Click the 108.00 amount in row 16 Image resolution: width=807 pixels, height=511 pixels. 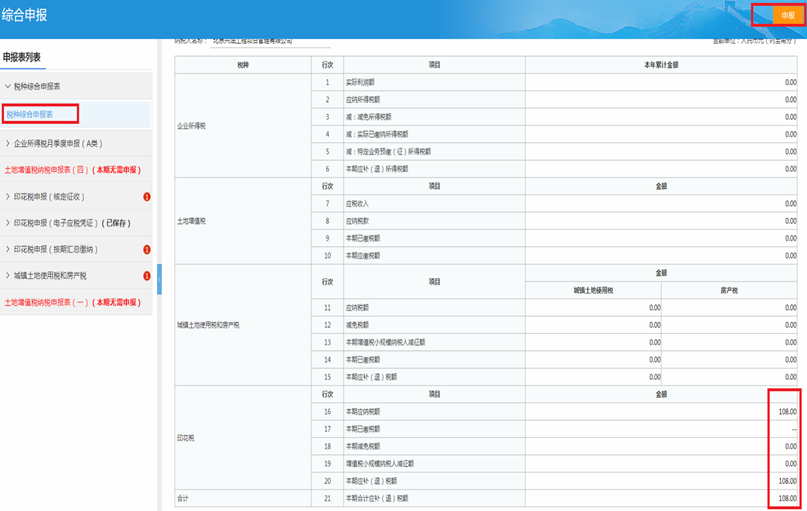[787, 412]
